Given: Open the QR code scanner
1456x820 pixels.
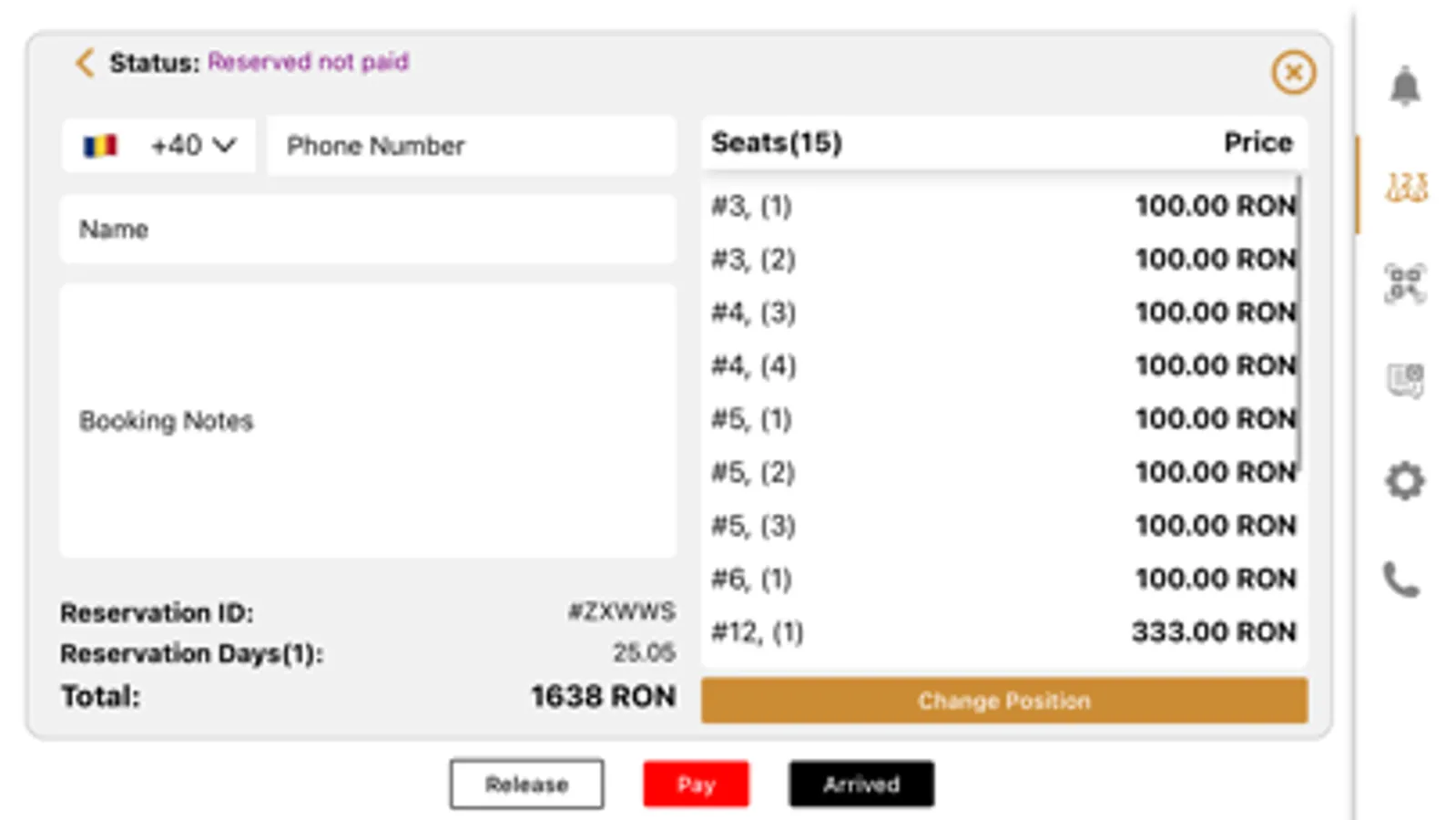Looking at the screenshot, I should tap(1405, 283).
